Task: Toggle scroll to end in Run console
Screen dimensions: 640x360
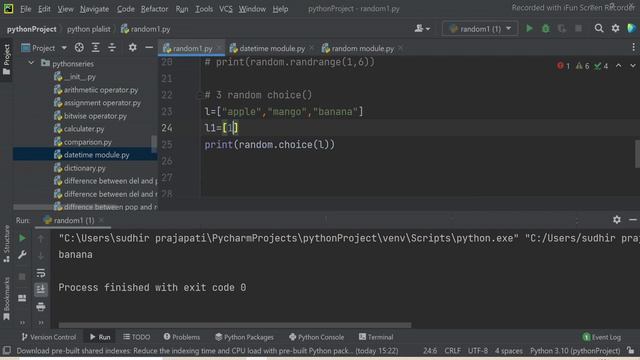Action: (x=41, y=289)
